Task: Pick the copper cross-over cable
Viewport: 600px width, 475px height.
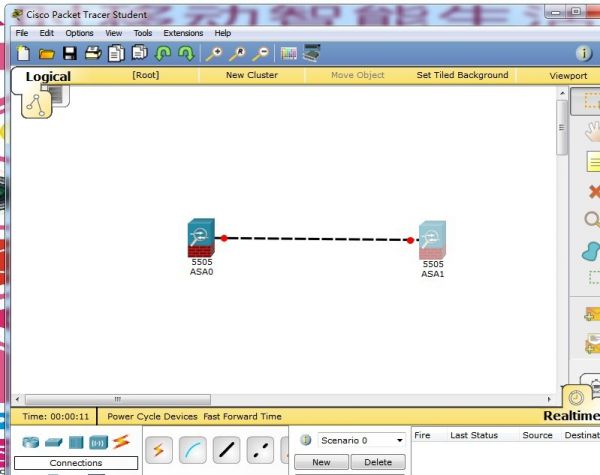Action: click(x=260, y=450)
